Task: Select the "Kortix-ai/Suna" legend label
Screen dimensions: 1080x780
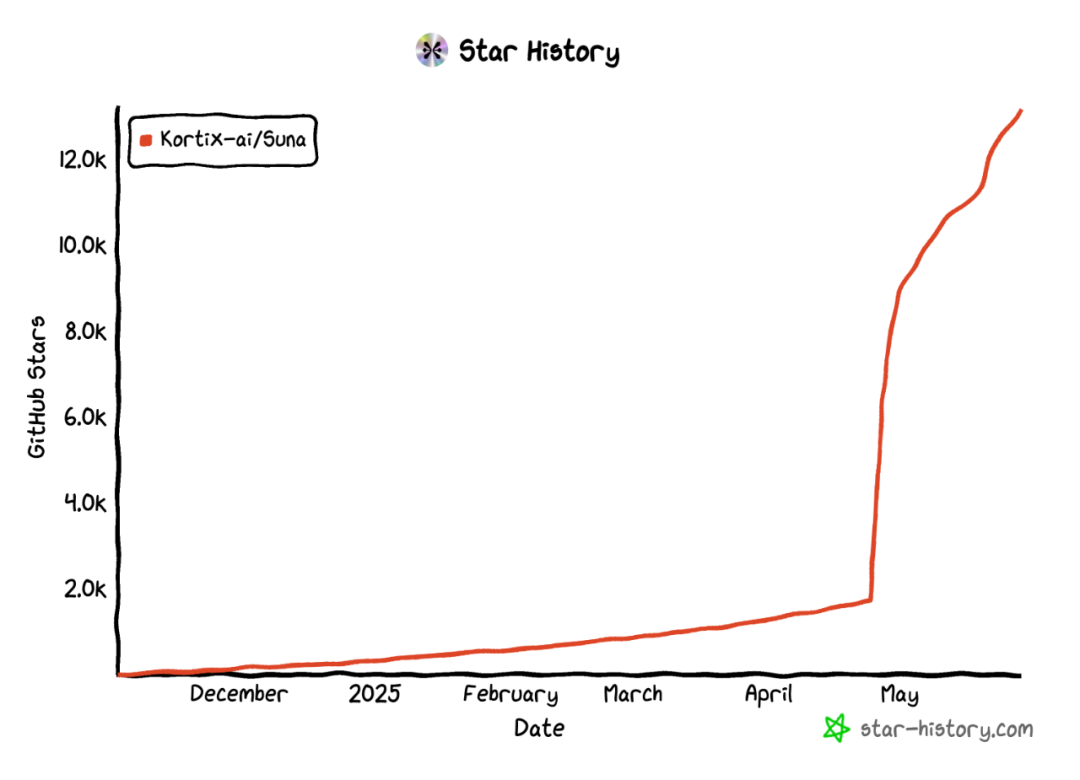Action: pos(233,140)
